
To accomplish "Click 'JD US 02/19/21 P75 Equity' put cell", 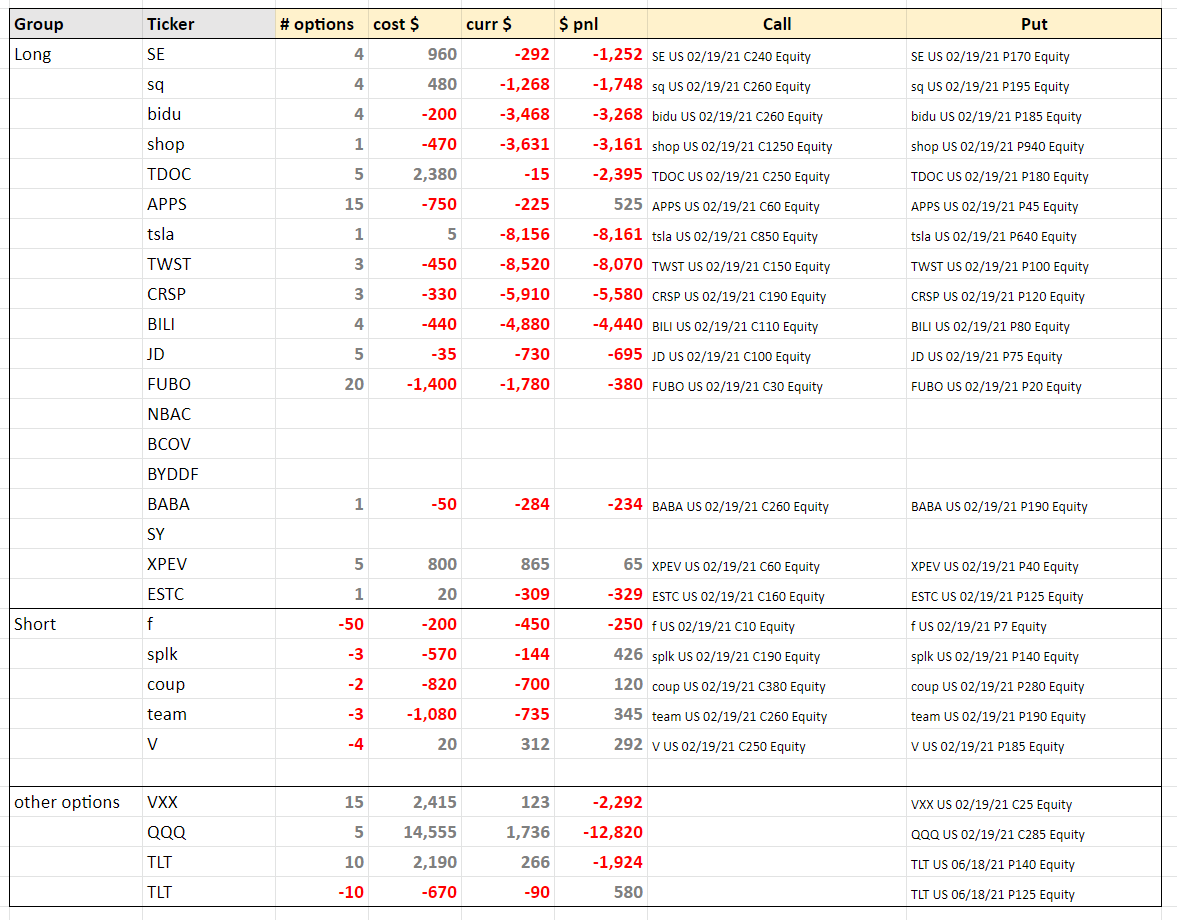I will coord(1034,354).
